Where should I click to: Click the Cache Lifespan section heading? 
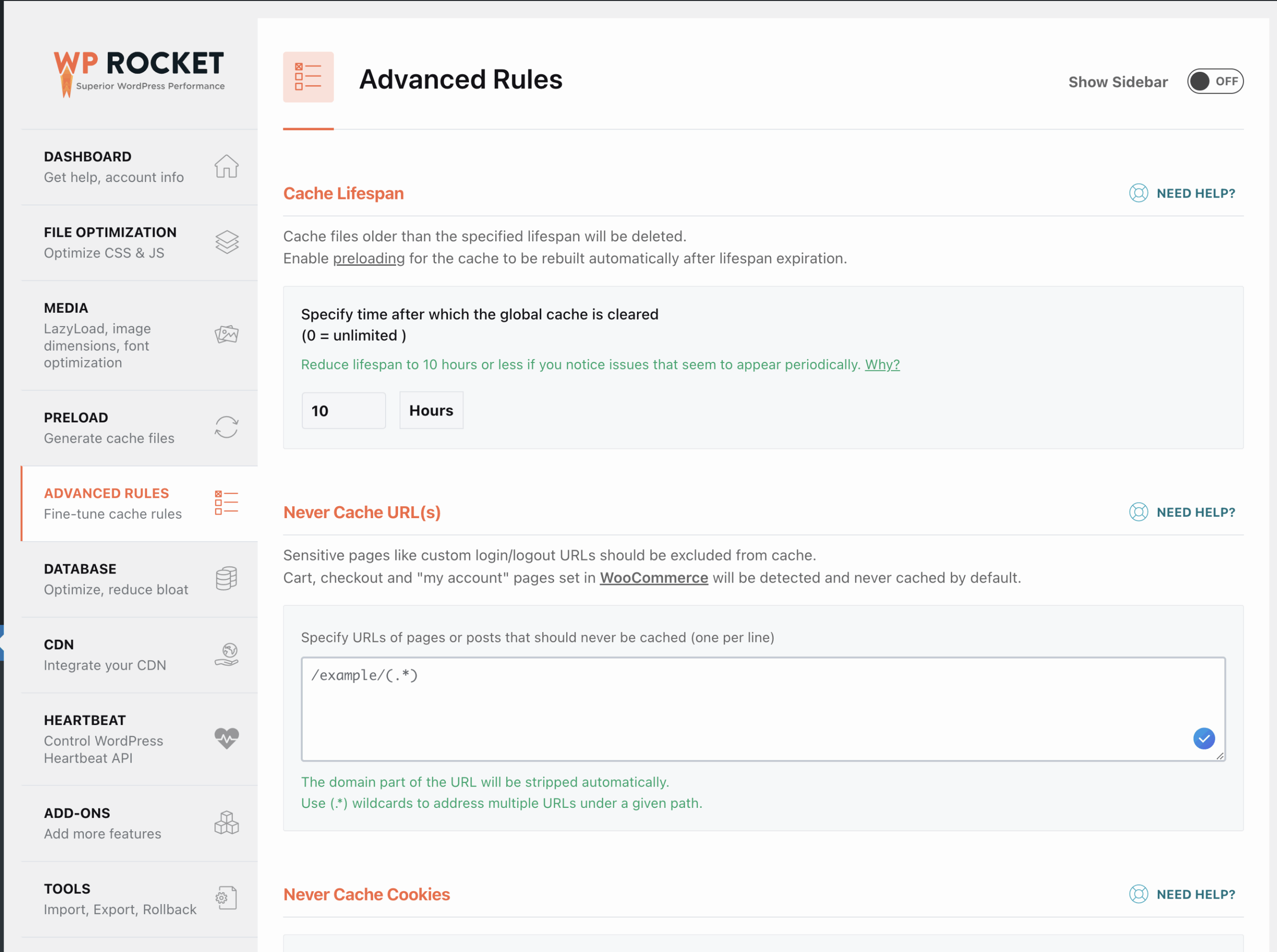(344, 193)
